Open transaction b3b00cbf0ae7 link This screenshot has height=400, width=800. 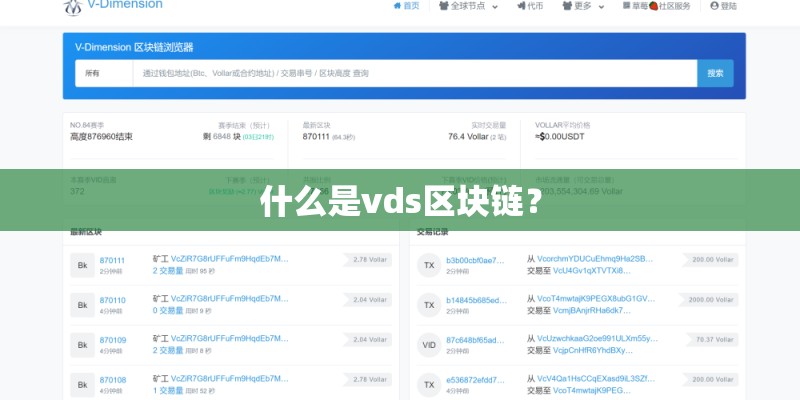[476, 260]
